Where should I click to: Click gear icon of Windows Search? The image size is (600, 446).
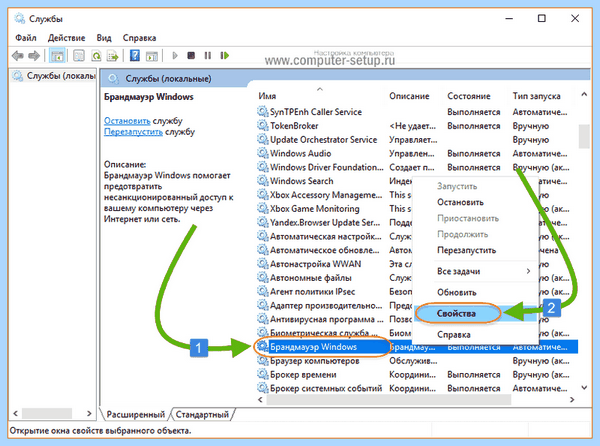[262, 181]
